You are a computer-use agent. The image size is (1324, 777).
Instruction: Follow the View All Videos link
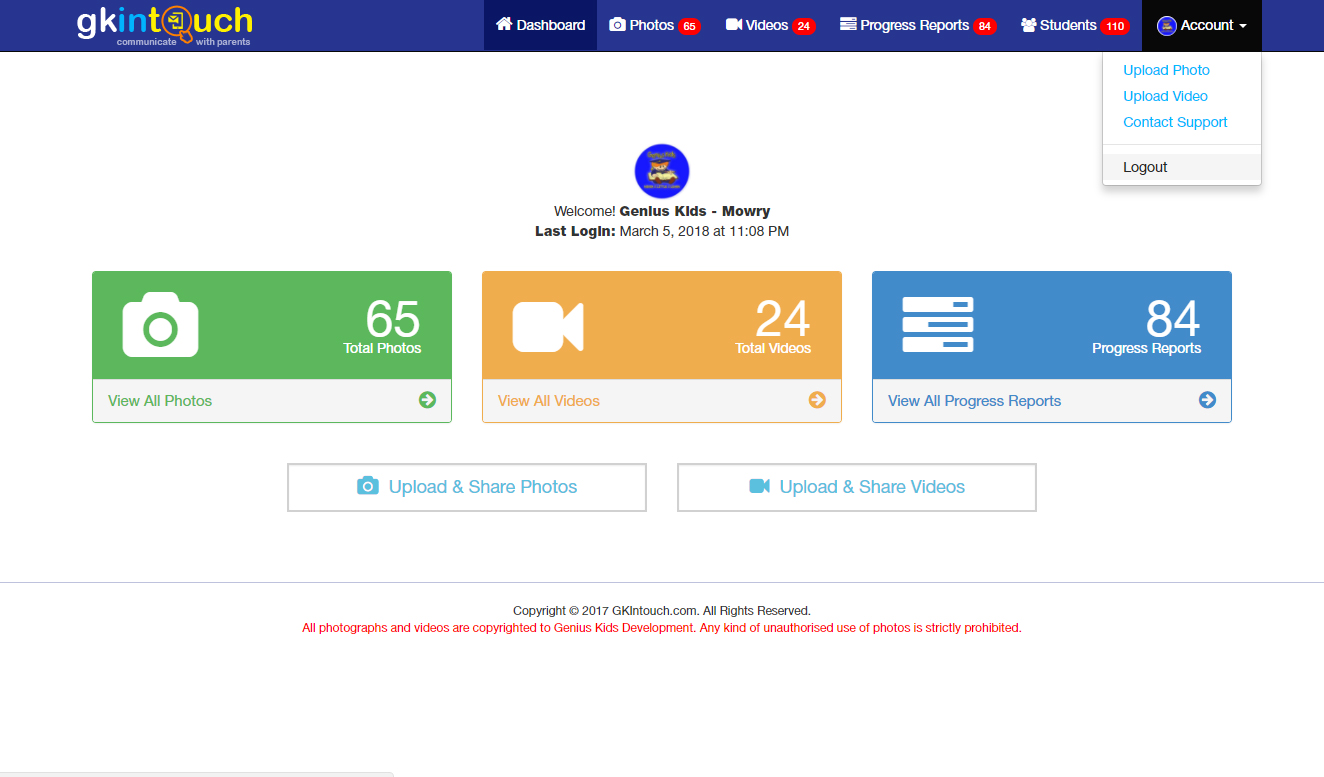click(x=549, y=400)
